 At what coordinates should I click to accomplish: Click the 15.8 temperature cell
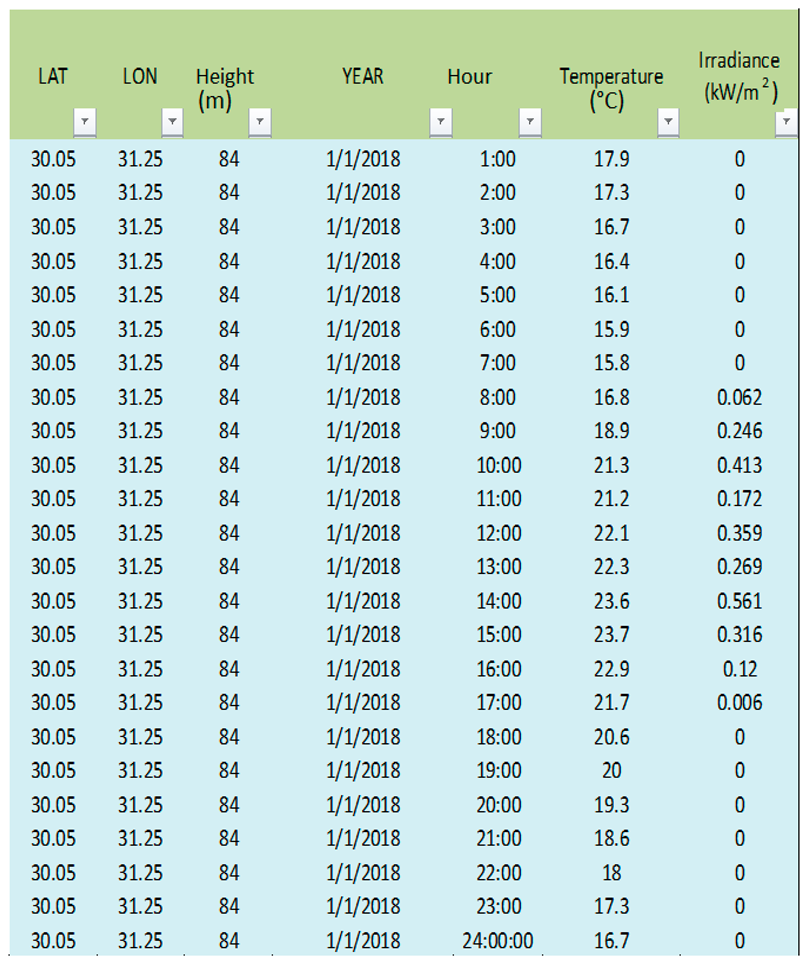611,363
